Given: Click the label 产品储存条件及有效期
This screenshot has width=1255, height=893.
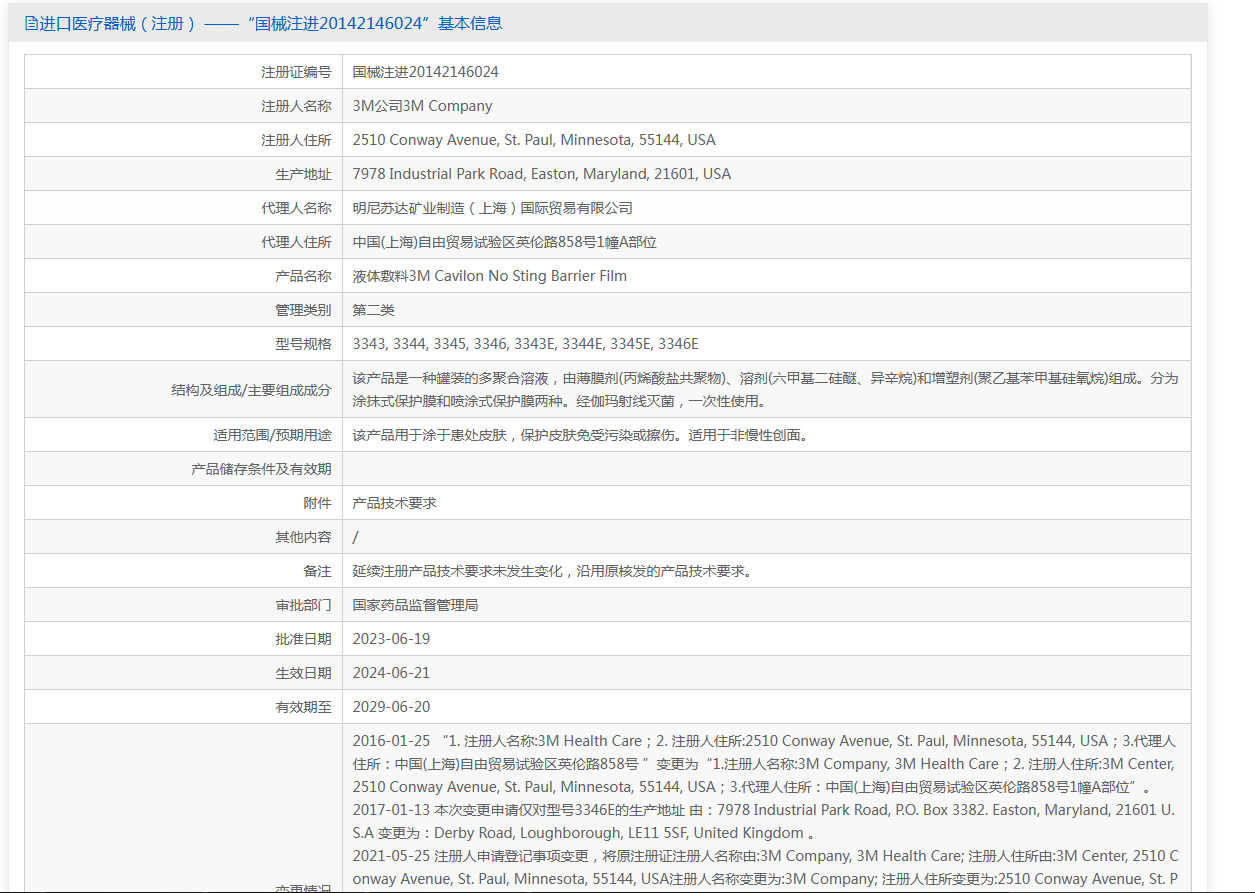Looking at the screenshot, I should [261, 469].
